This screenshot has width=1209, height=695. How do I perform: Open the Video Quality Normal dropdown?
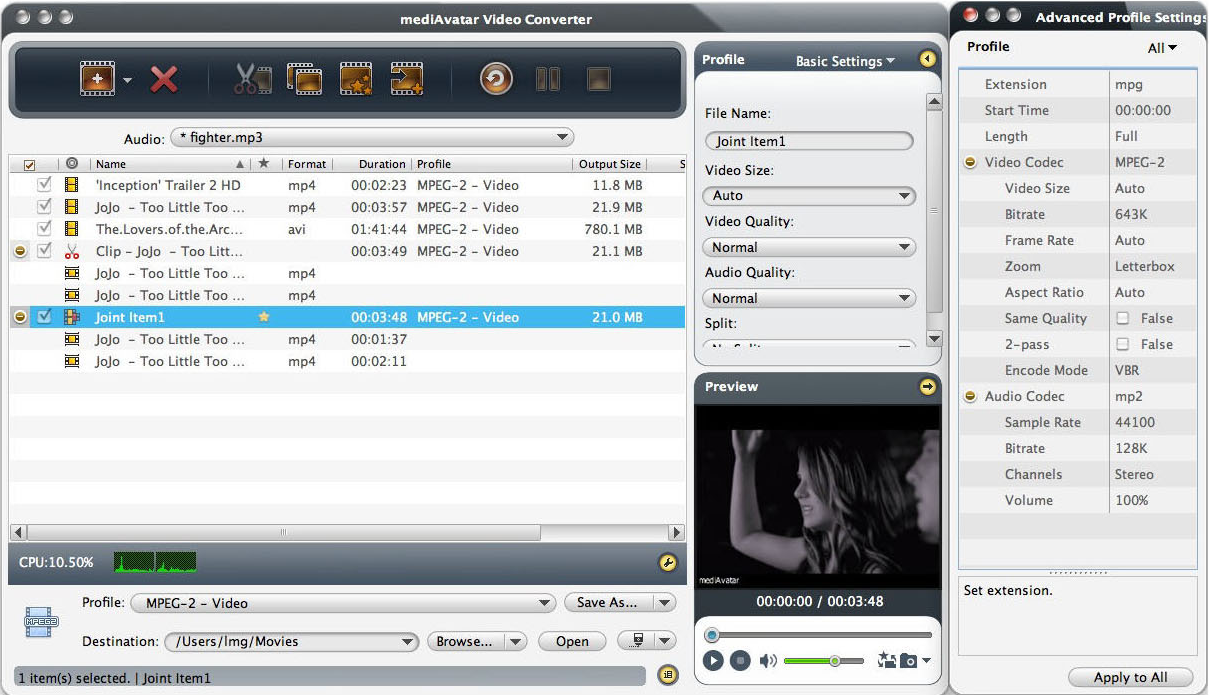(x=809, y=247)
